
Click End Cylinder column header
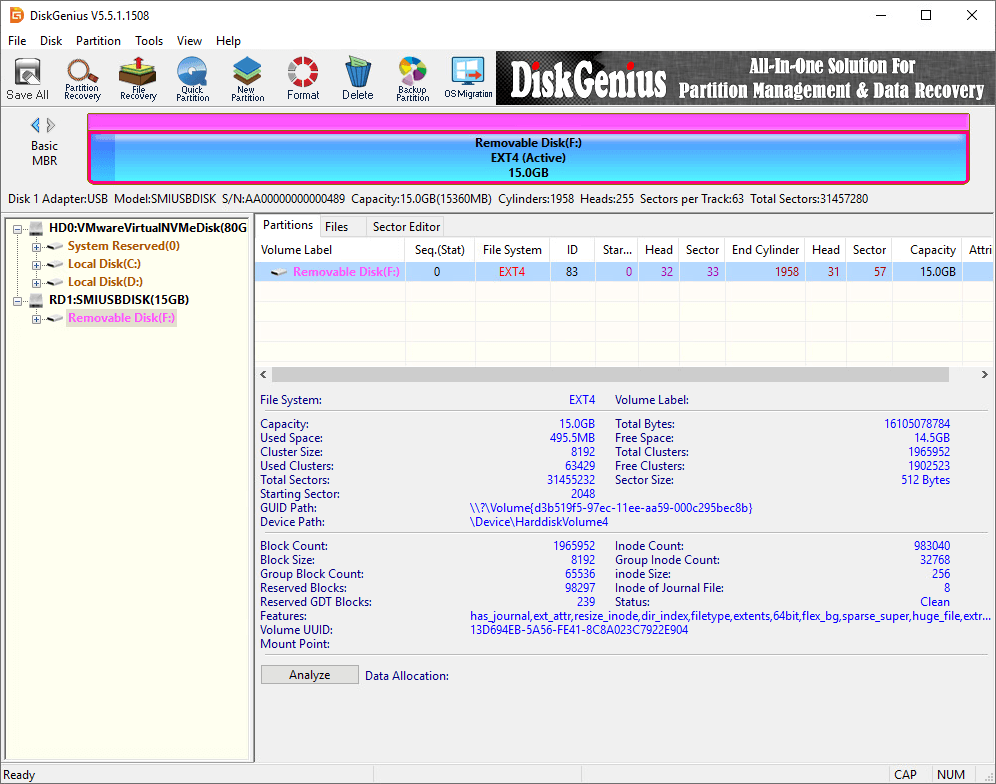pyautogui.click(x=765, y=250)
